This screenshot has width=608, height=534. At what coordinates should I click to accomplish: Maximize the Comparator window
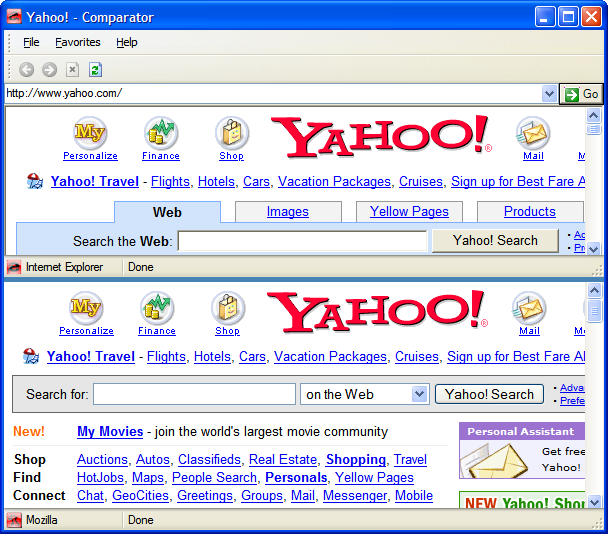tap(568, 17)
